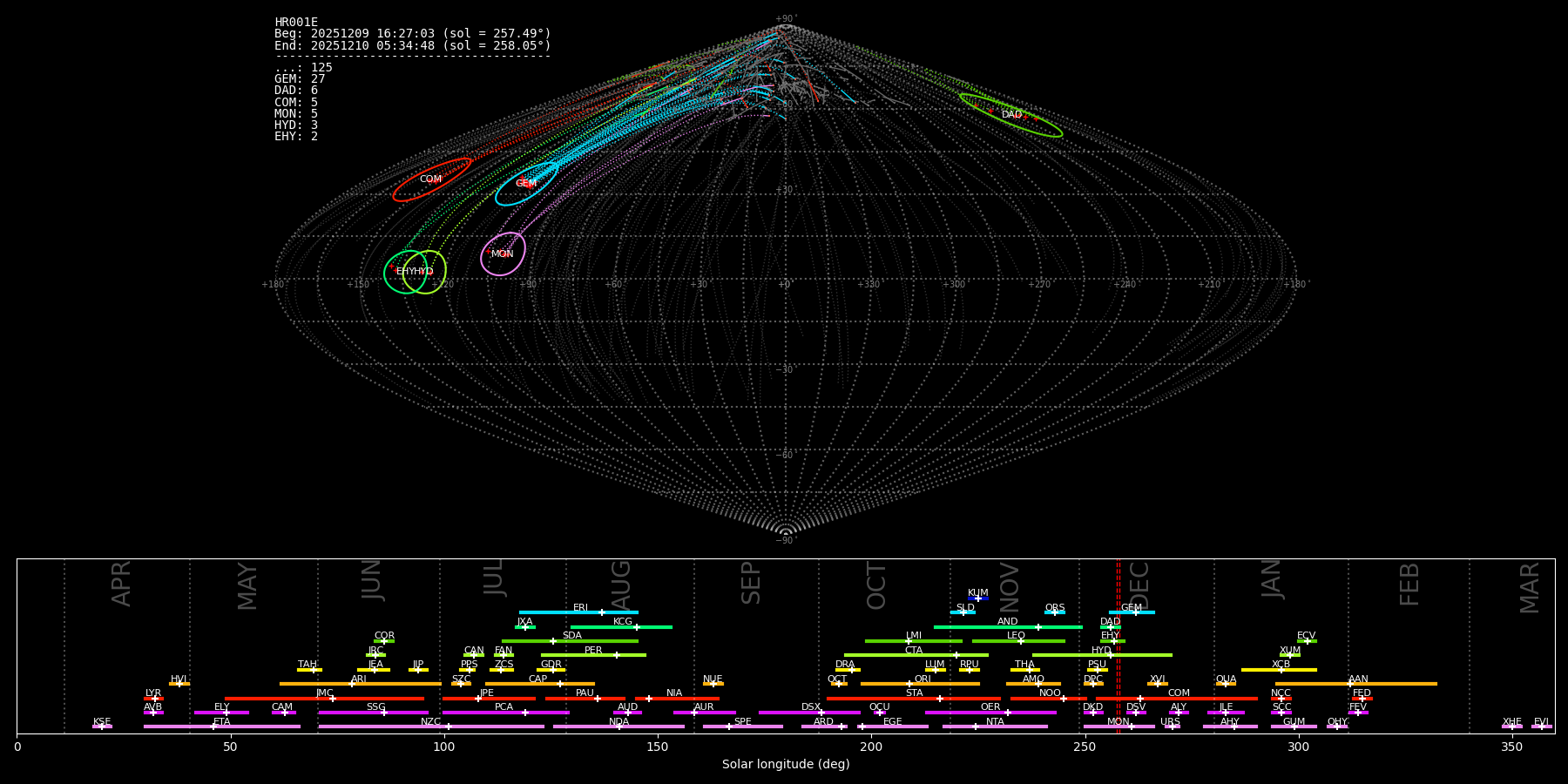Click the PER shower activity bar
Image resolution: width=1568 pixels, height=784 pixels.
pyautogui.click(x=593, y=655)
